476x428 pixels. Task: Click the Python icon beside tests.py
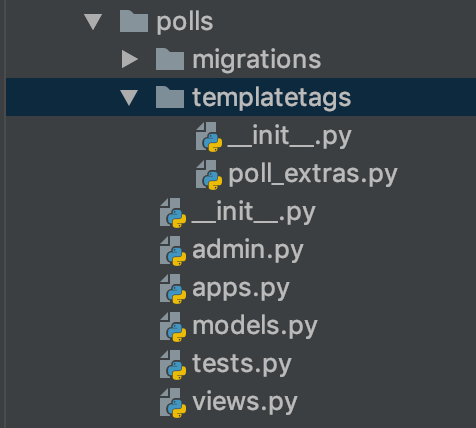pyautogui.click(x=173, y=365)
